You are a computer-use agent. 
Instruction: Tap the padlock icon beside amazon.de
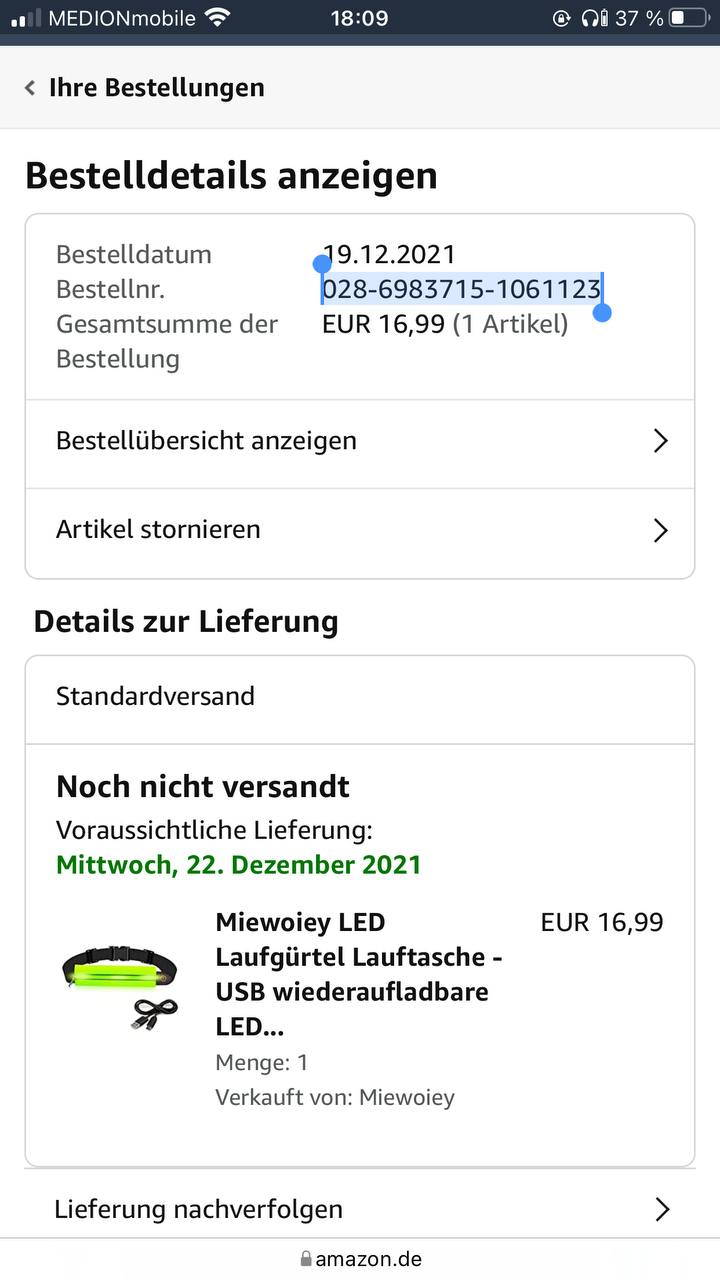click(x=306, y=1258)
